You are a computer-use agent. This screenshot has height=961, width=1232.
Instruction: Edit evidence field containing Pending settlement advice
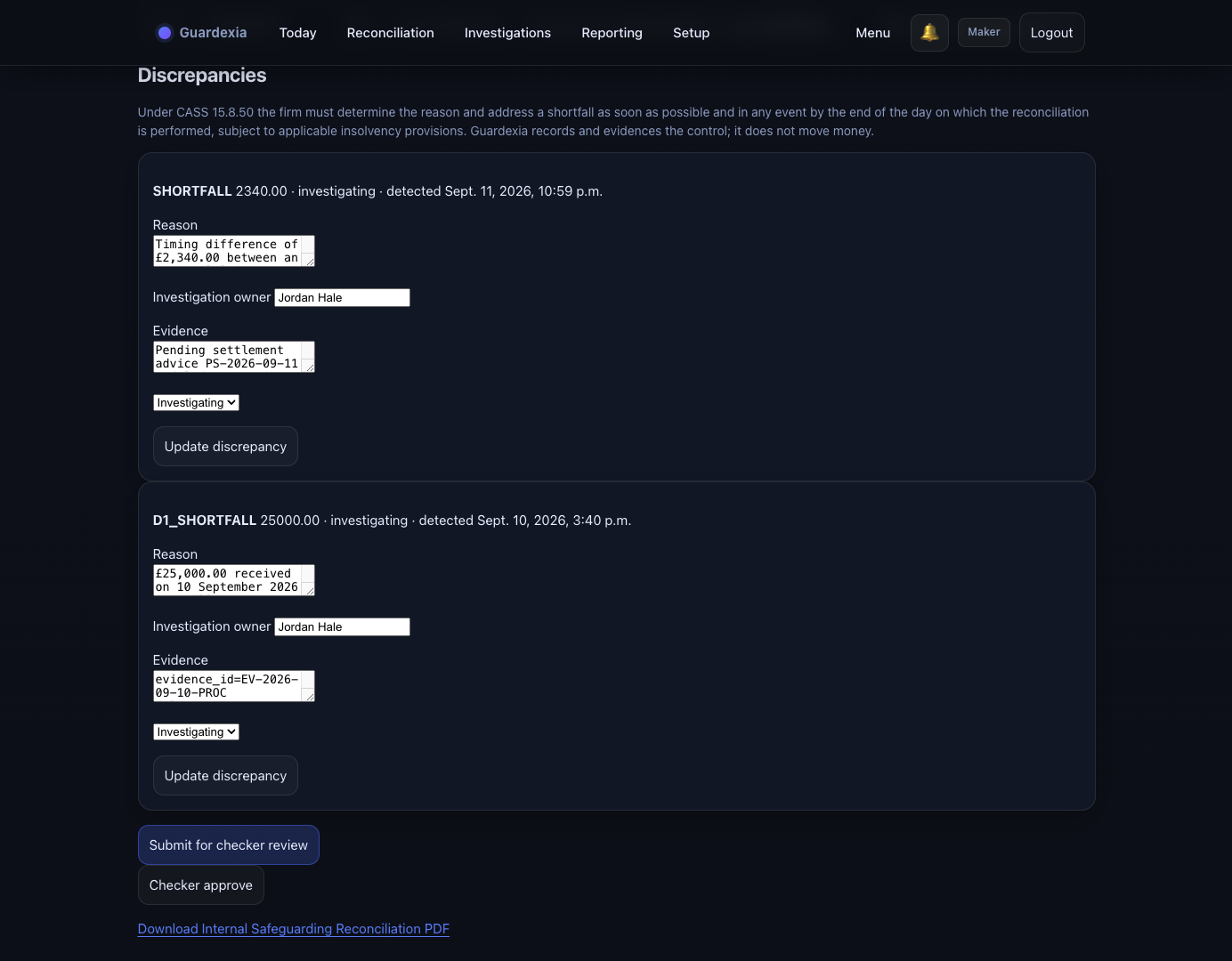(x=234, y=357)
